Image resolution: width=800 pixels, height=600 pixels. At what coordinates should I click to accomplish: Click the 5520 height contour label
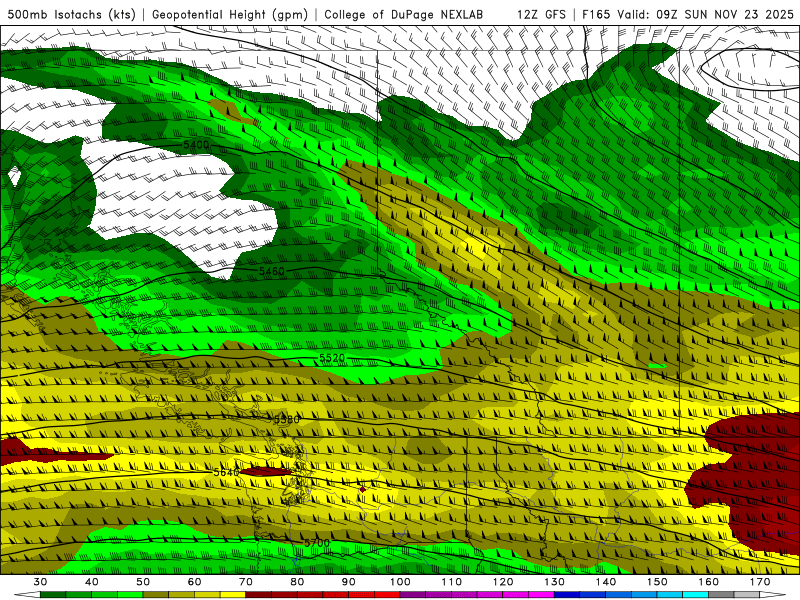pos(332,358)
